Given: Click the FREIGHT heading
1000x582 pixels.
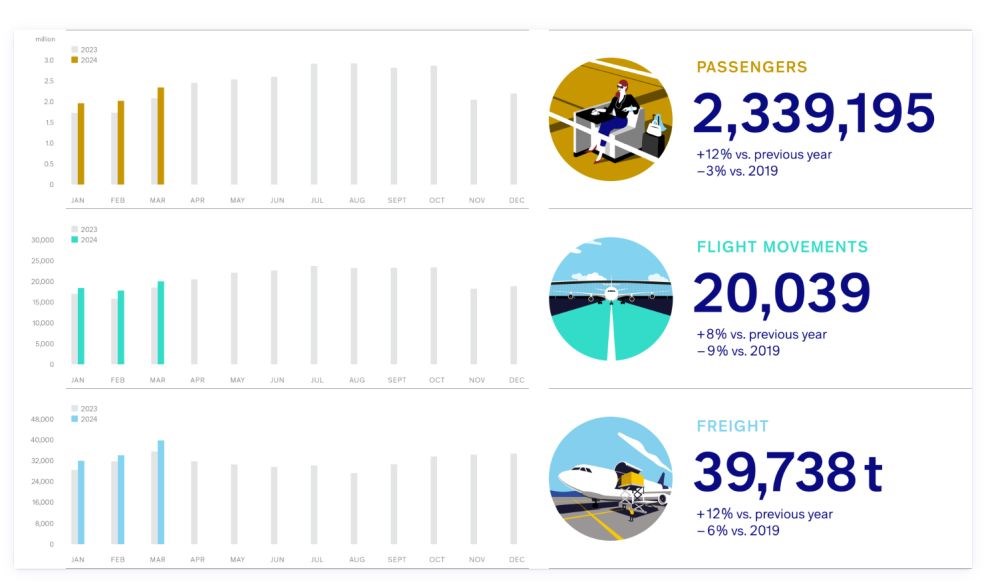Looking at the screenshot, I should coord(732,426).
